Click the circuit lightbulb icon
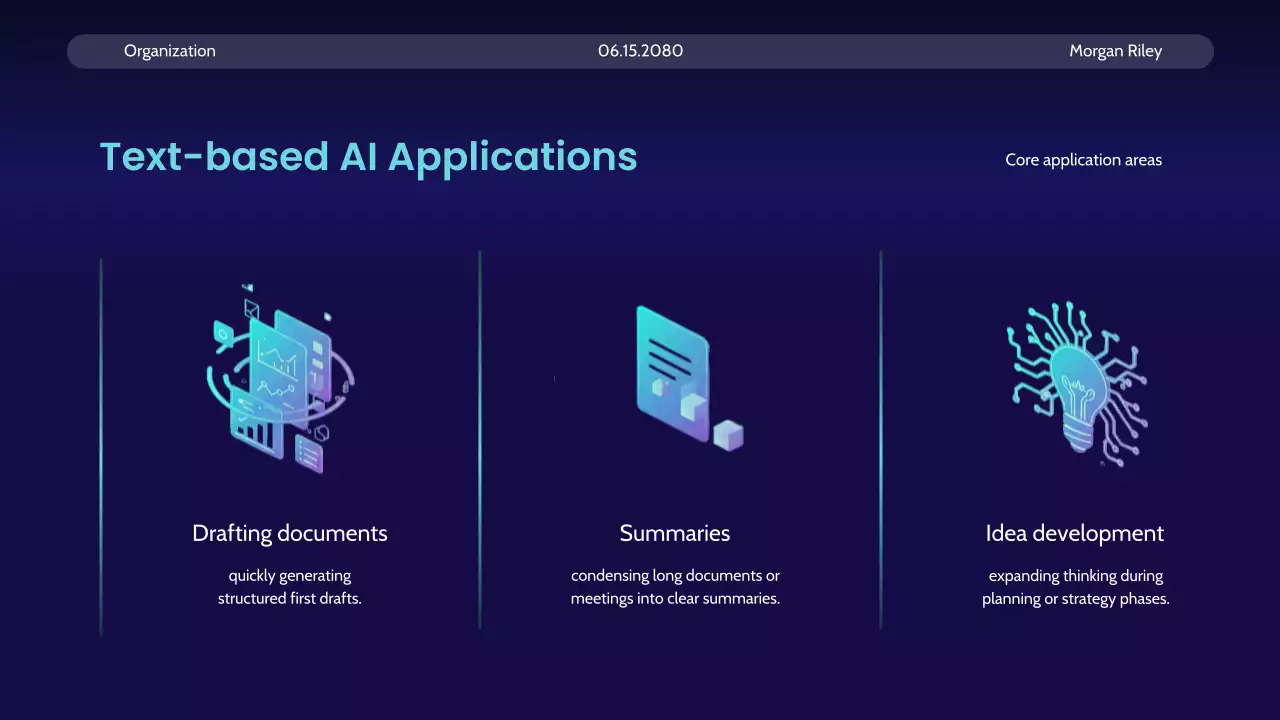Screen dimensions: 1280x720 pyautogui.click(x=1078, y=382)
